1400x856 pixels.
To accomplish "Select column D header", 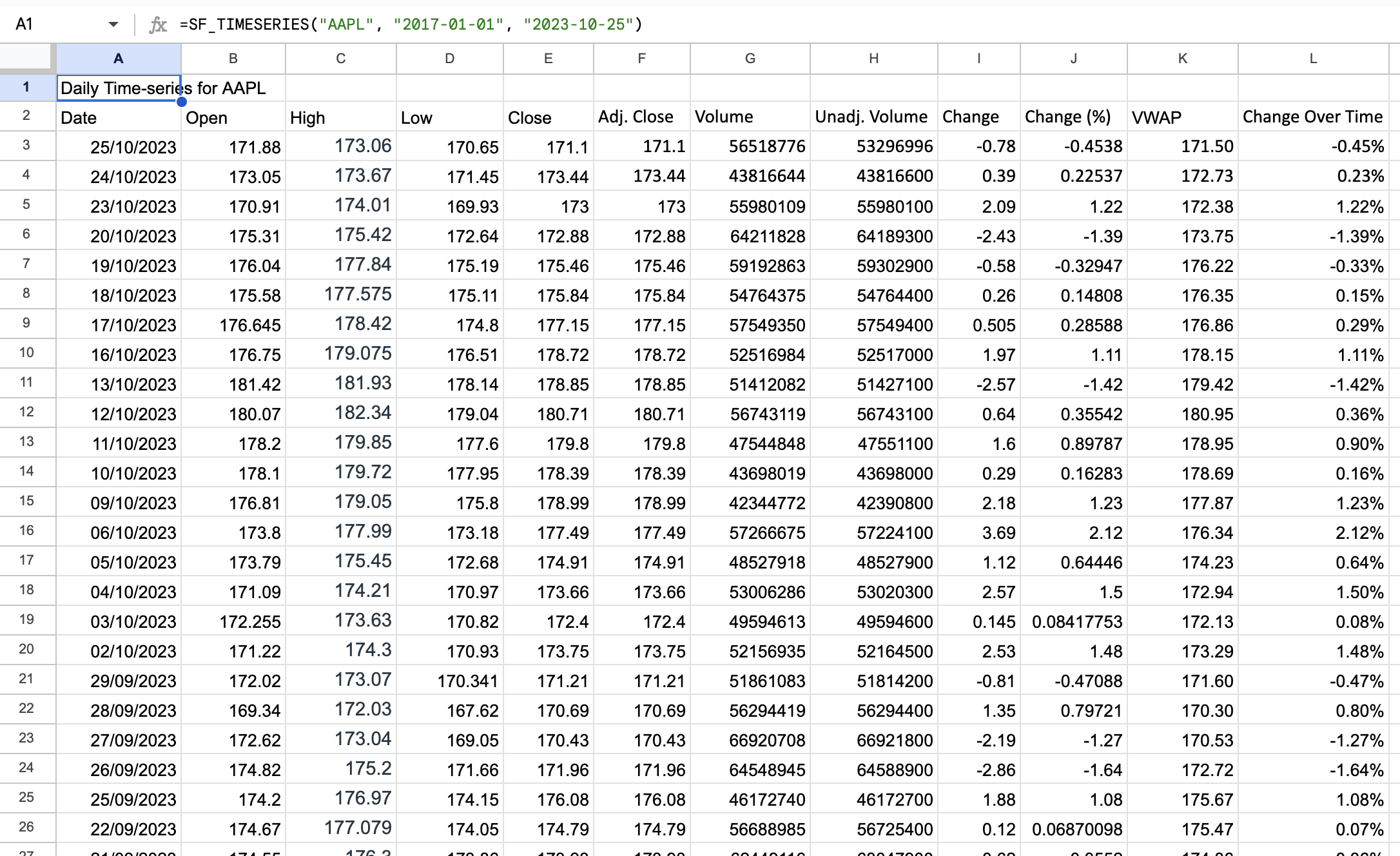I will pos(450,59).
